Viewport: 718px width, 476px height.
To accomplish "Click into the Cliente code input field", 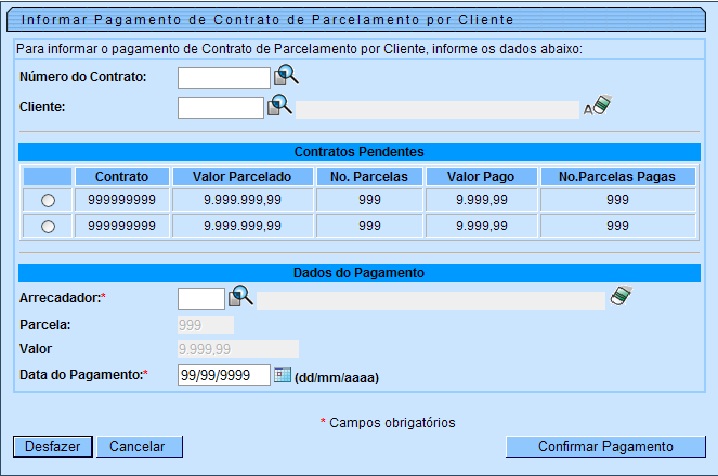I will (220, 108).
